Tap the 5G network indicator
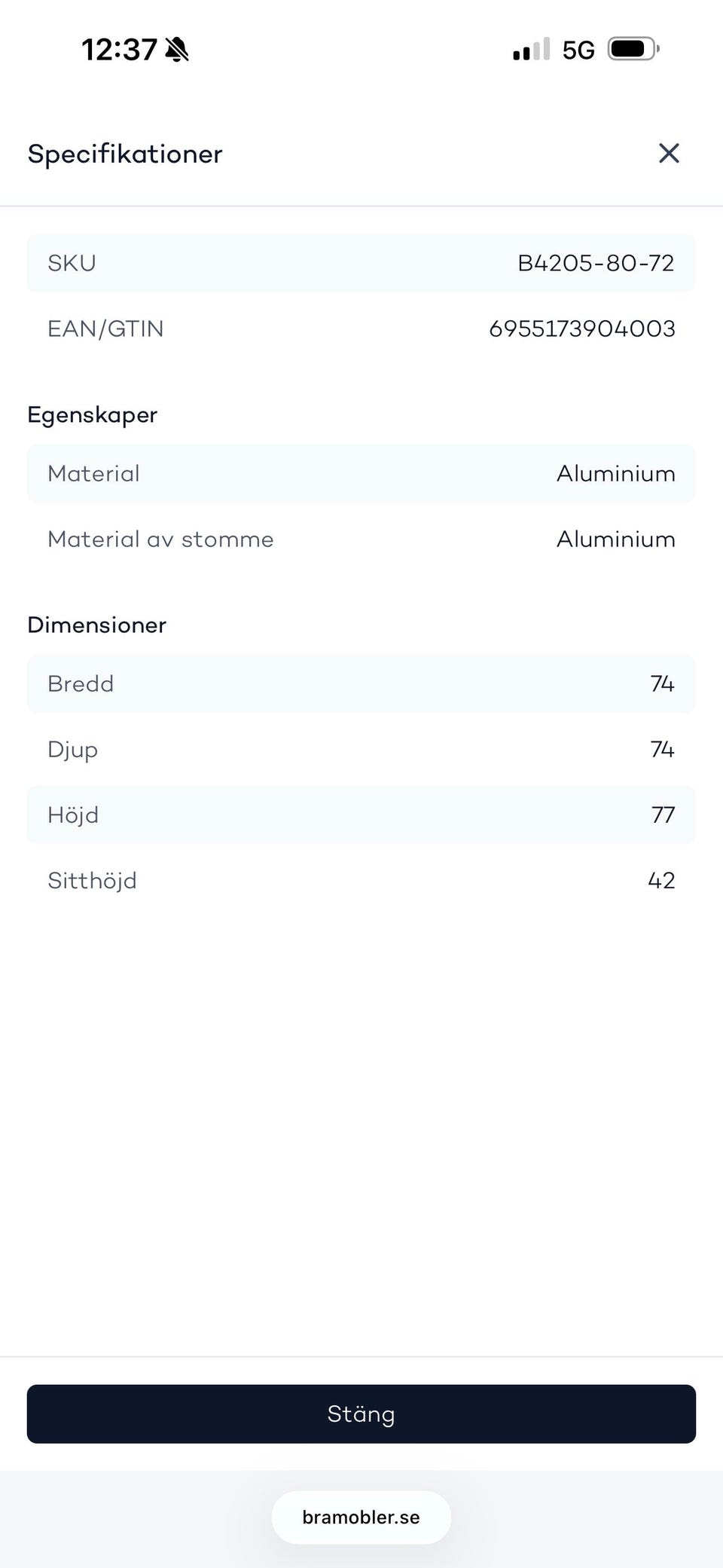 point(578,50)
